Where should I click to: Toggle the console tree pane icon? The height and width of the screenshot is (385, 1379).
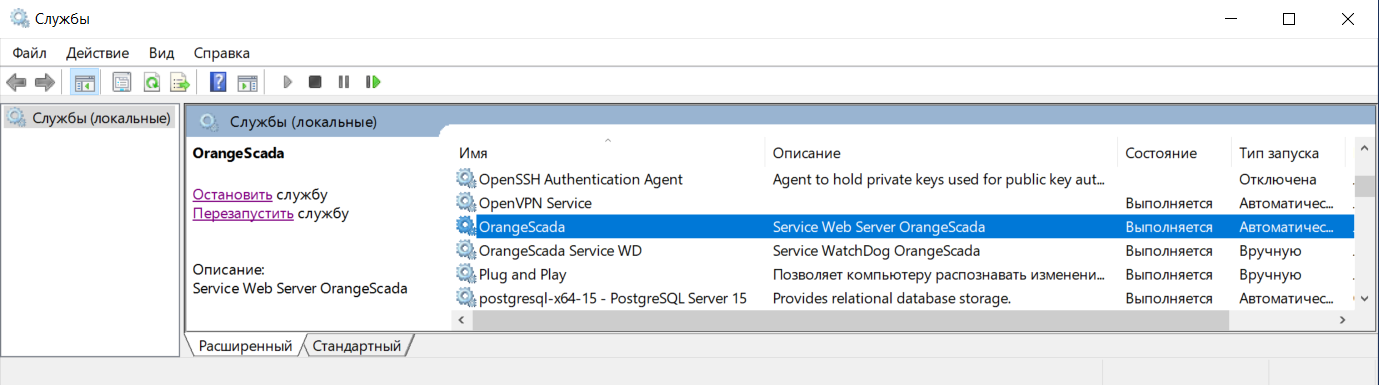pyautogui.click(x=85, y=82)
